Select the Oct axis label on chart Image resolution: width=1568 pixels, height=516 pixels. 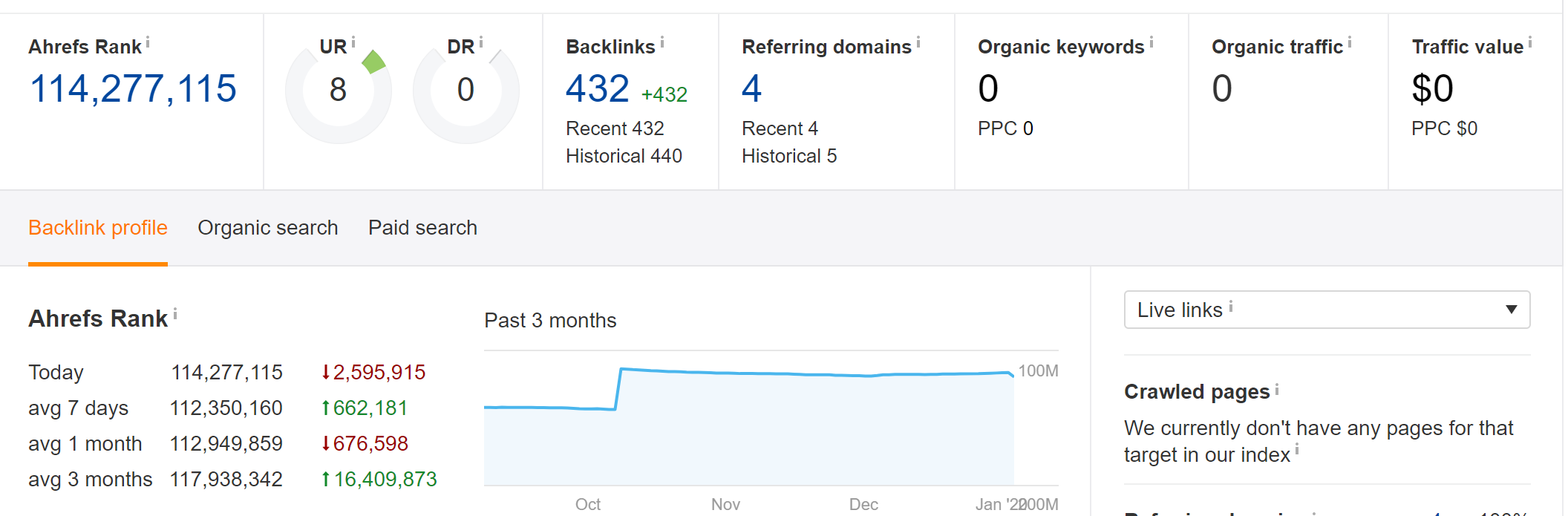click(588, 504)
